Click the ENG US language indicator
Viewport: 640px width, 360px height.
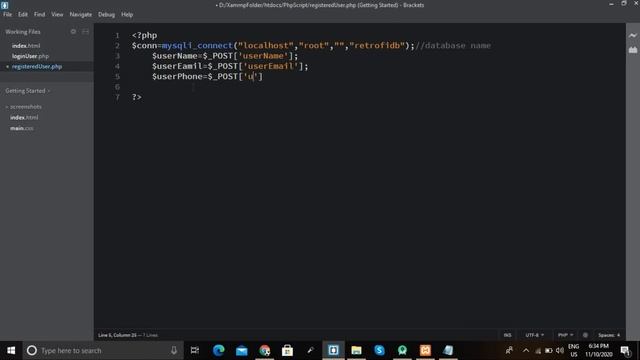click(573, 350)
